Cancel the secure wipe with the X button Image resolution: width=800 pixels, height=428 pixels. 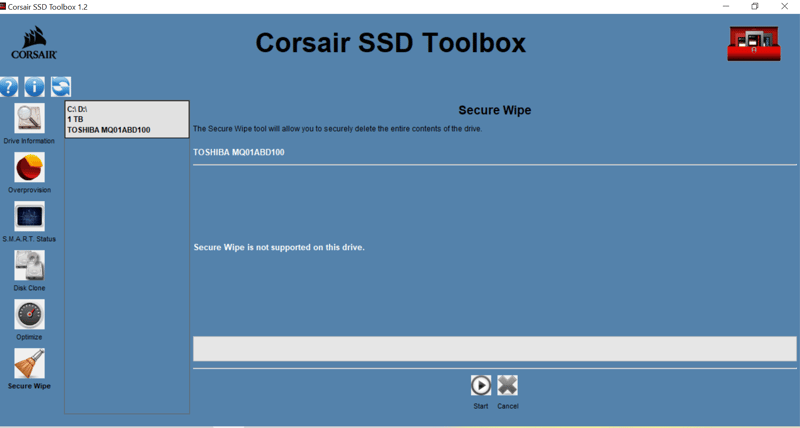pyautogui.click(x=508, y=386)
